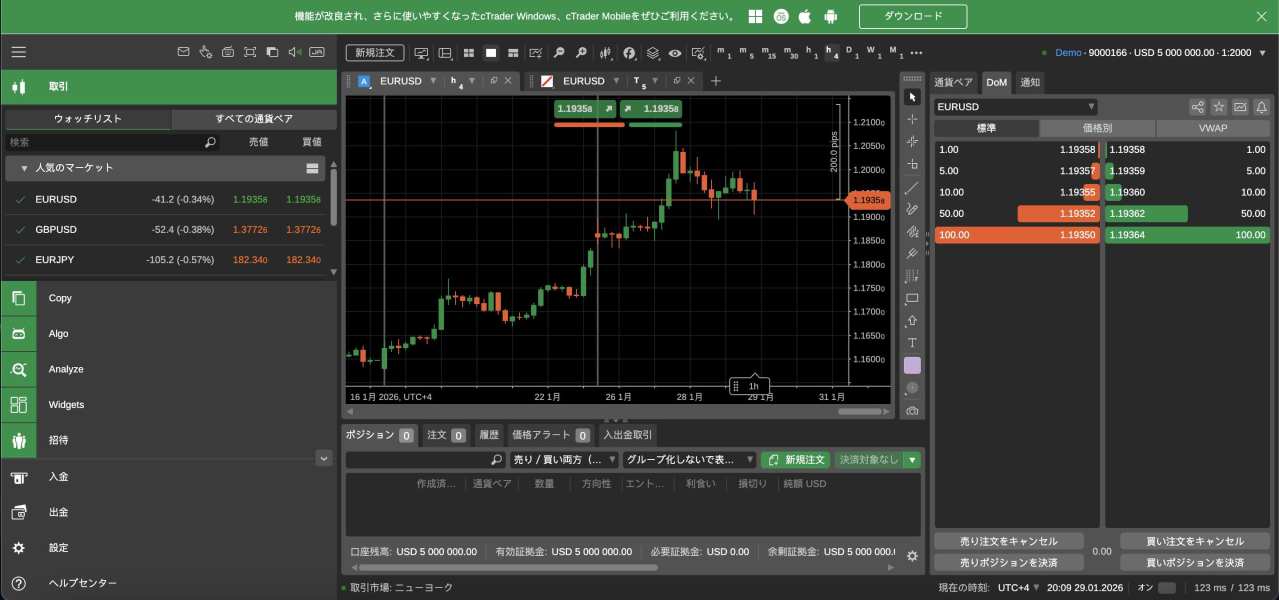Open positions panel gear settings
The image size is (1279, 600).
[912, 556]
